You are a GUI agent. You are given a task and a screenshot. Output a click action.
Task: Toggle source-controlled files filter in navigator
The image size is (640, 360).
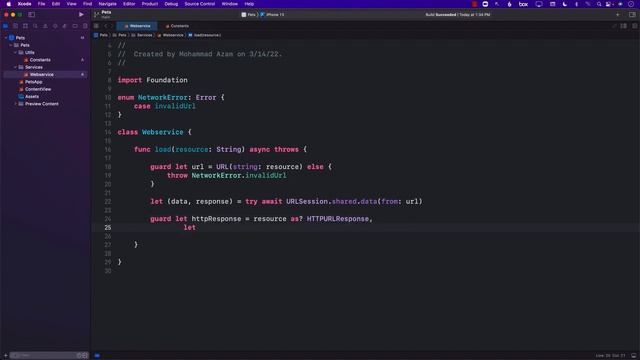(85, 356)
